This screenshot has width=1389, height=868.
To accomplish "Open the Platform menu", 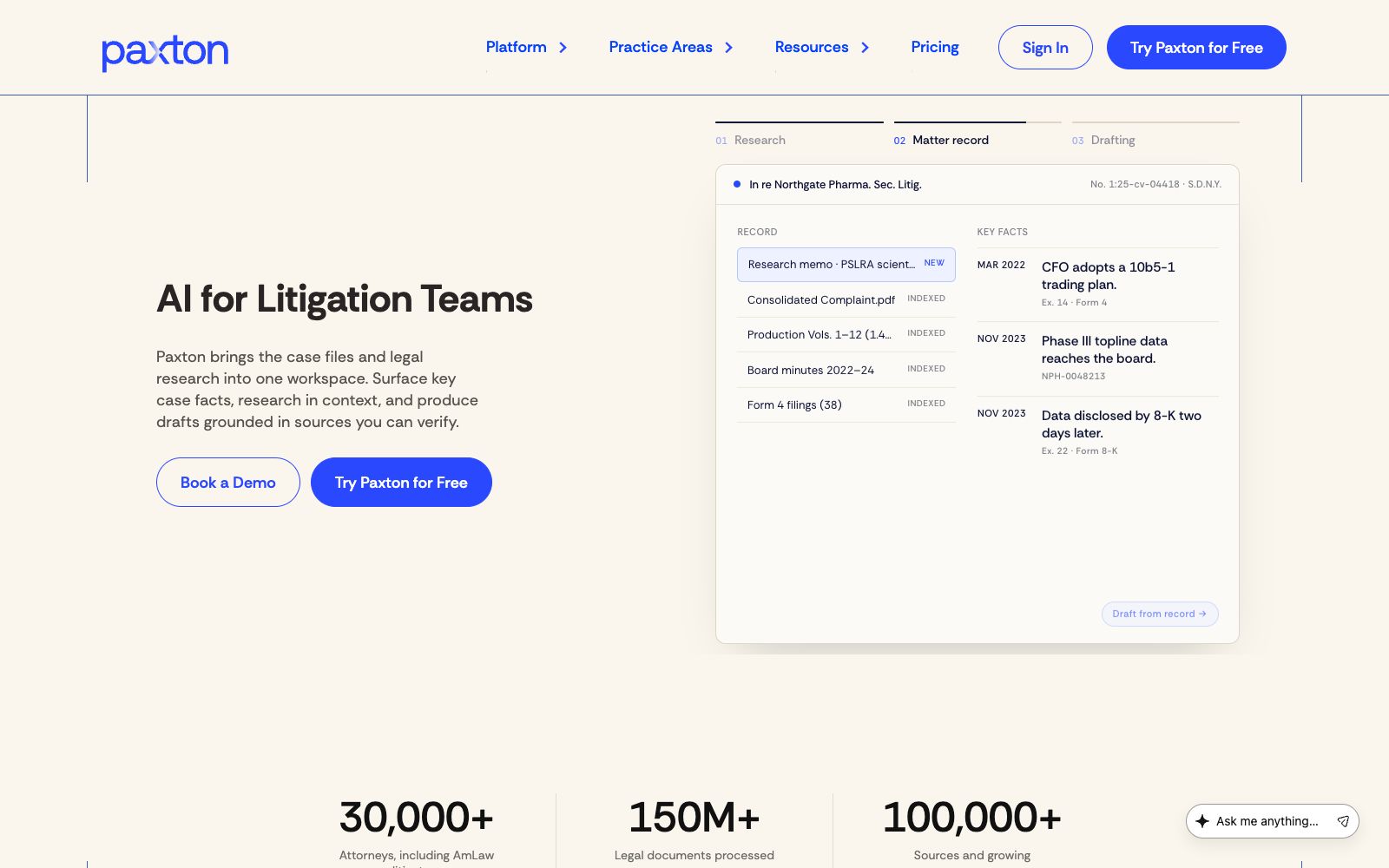I will click(517, 47).
